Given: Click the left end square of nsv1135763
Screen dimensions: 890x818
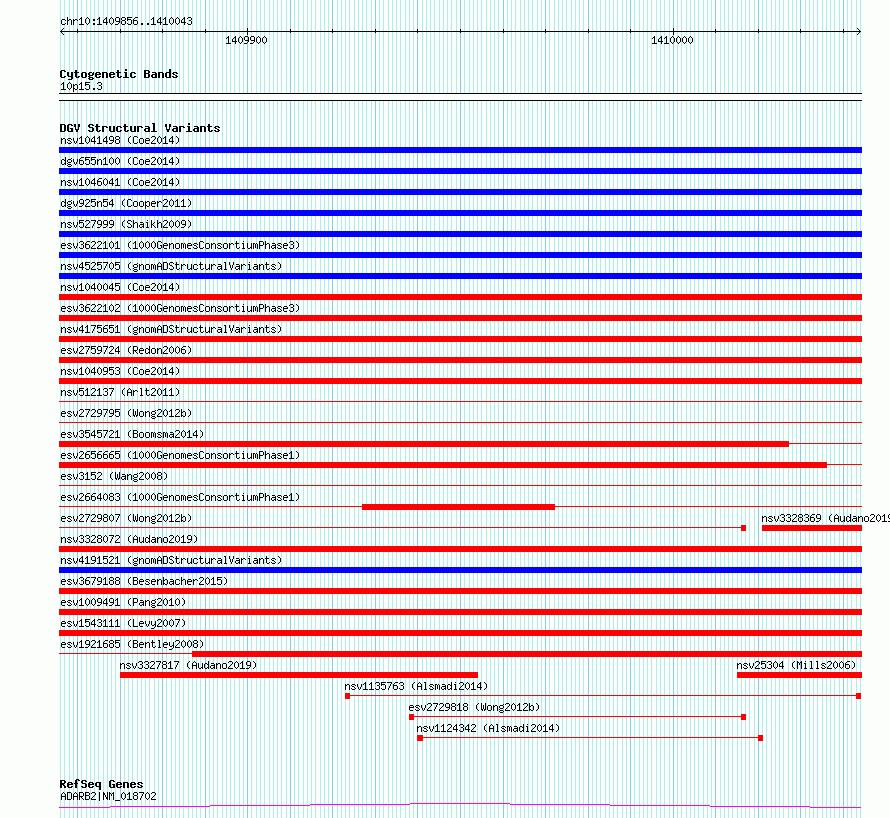Looking at the screenshot, I should point(347,696).
